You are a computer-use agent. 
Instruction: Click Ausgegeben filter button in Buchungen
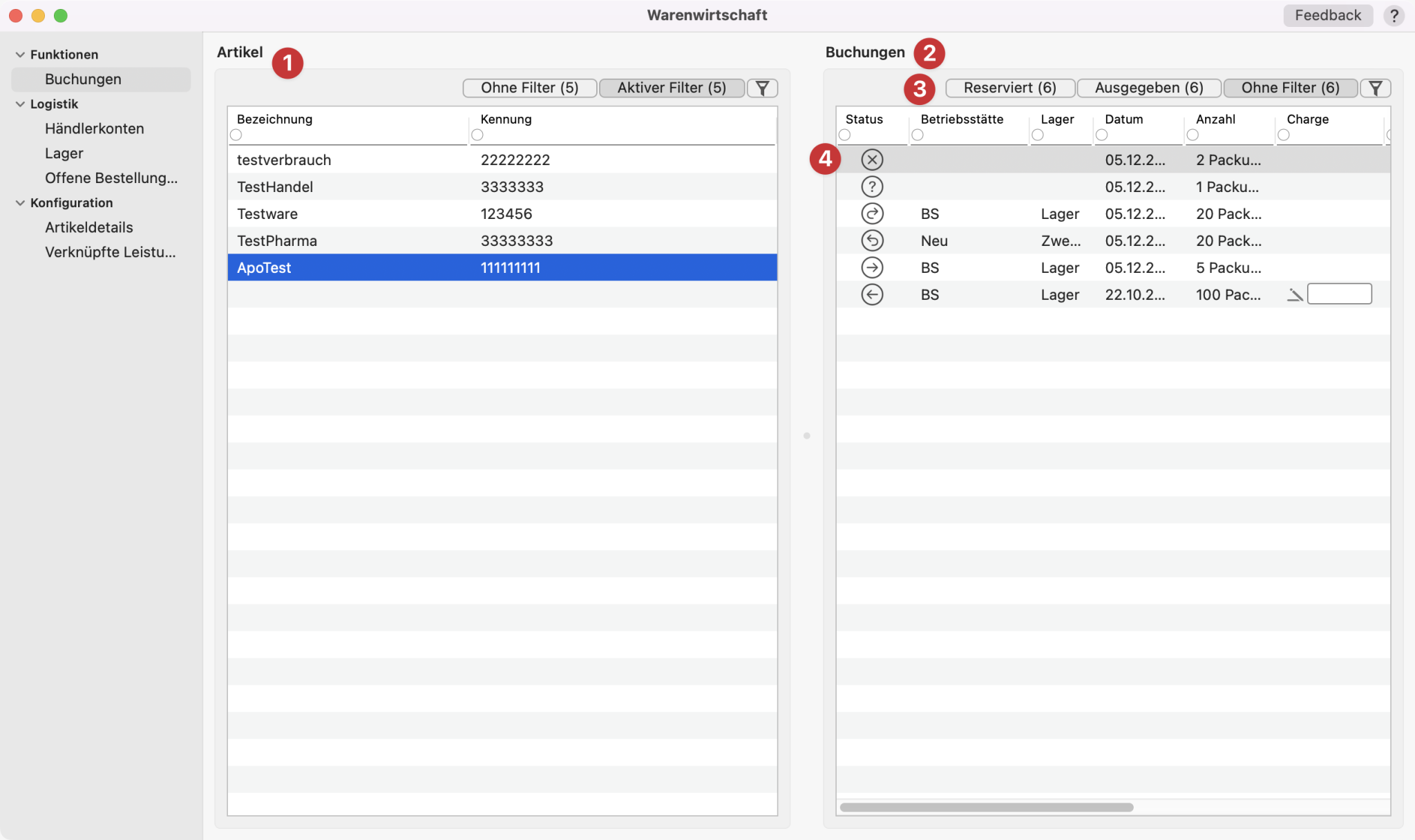coord(1149,88)
